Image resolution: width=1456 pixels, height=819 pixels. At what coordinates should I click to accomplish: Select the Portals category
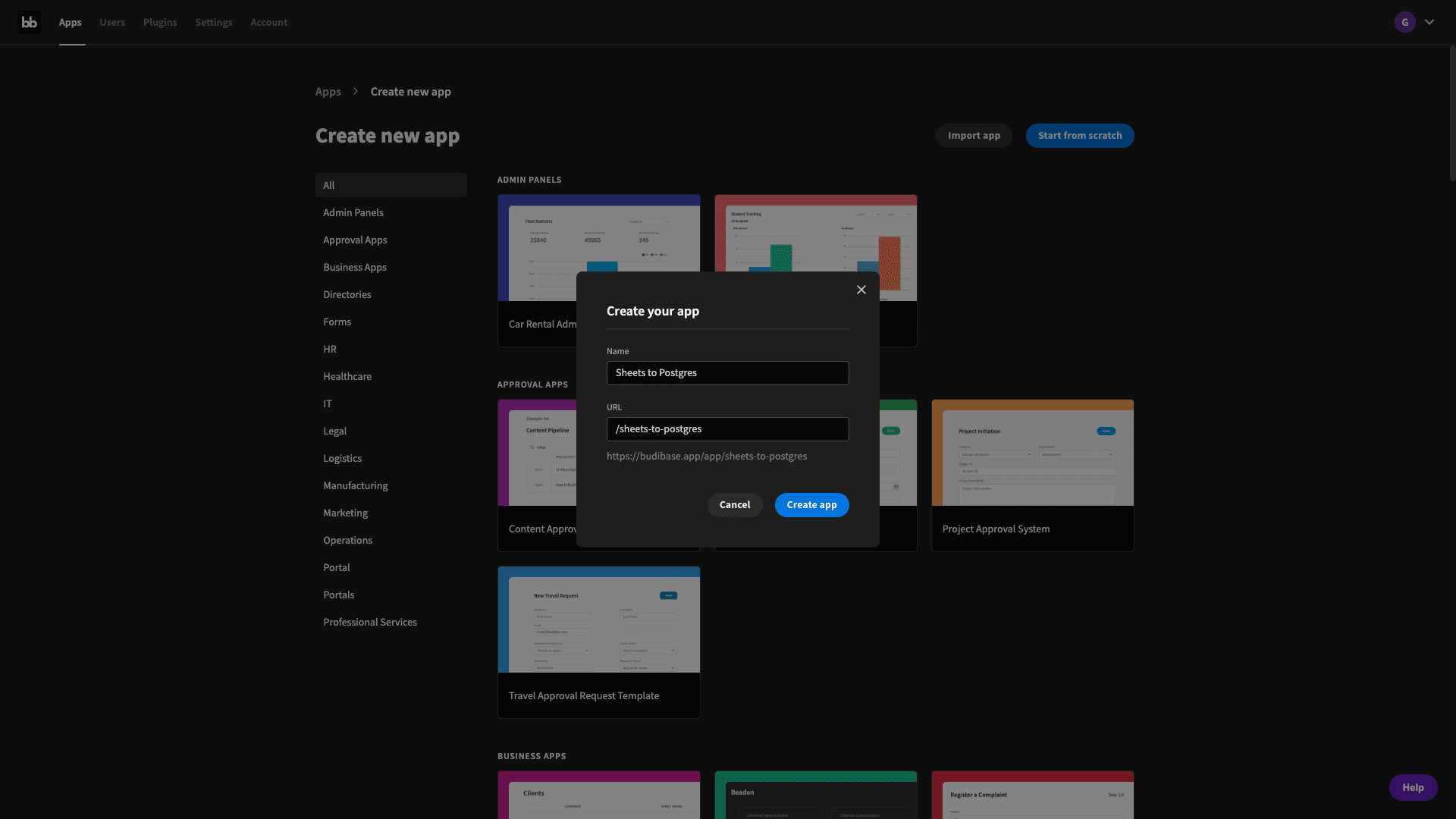391,595
